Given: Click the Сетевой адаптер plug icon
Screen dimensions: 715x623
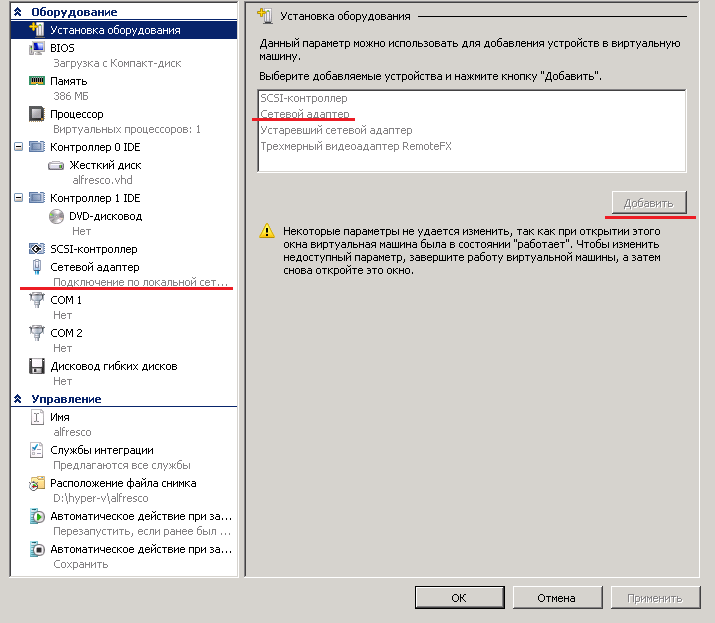Looking at the screenshot, I should (x=37, y=266).
